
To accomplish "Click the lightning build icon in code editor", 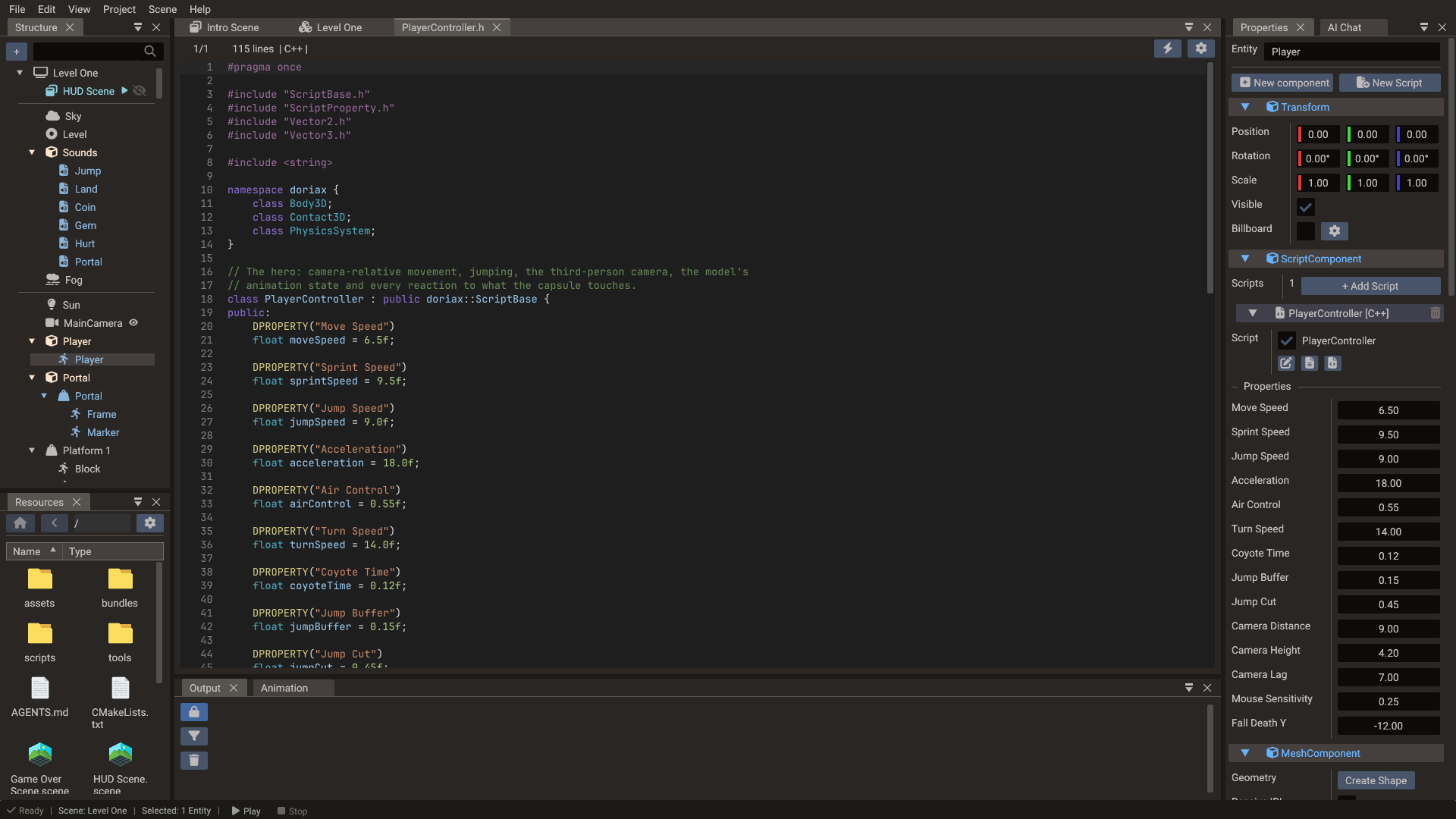I will pos(1168,49).
